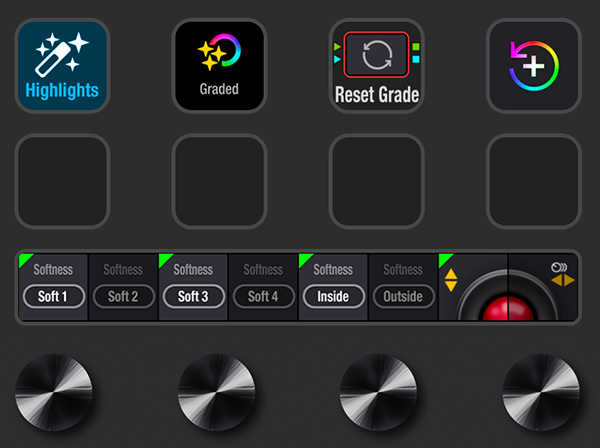The image size is (600, 448).
Task: Enable the Inside softness pill
Action: click(334, 296)
